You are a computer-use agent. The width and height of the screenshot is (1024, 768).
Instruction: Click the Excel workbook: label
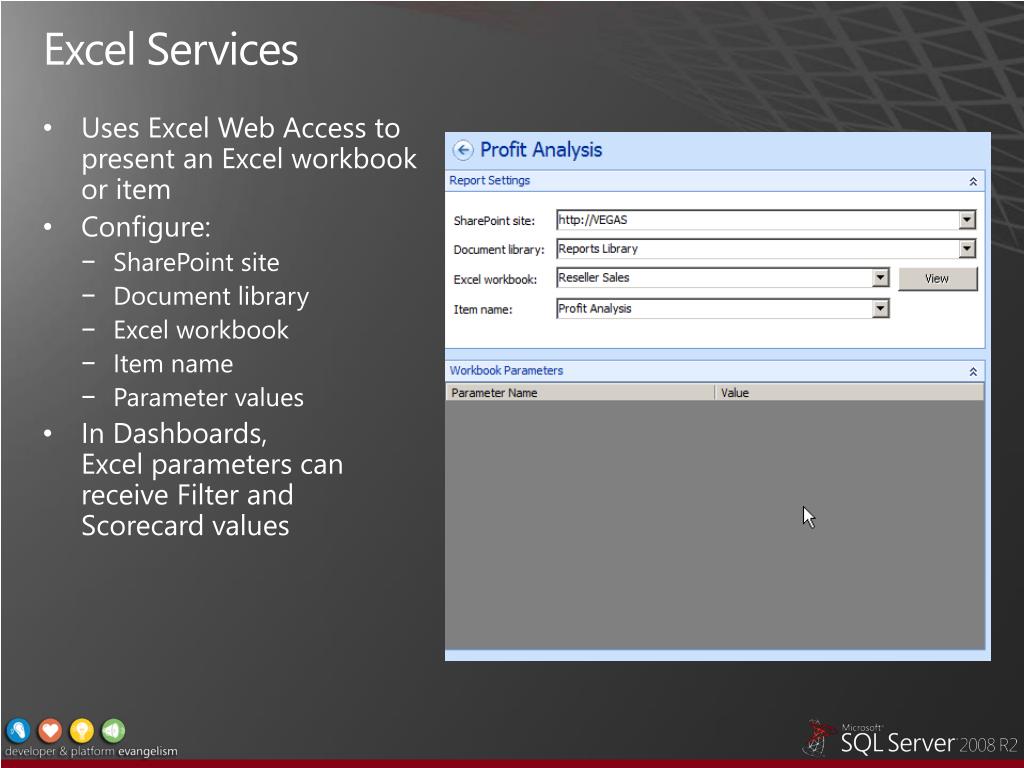(x=495, y=280)
